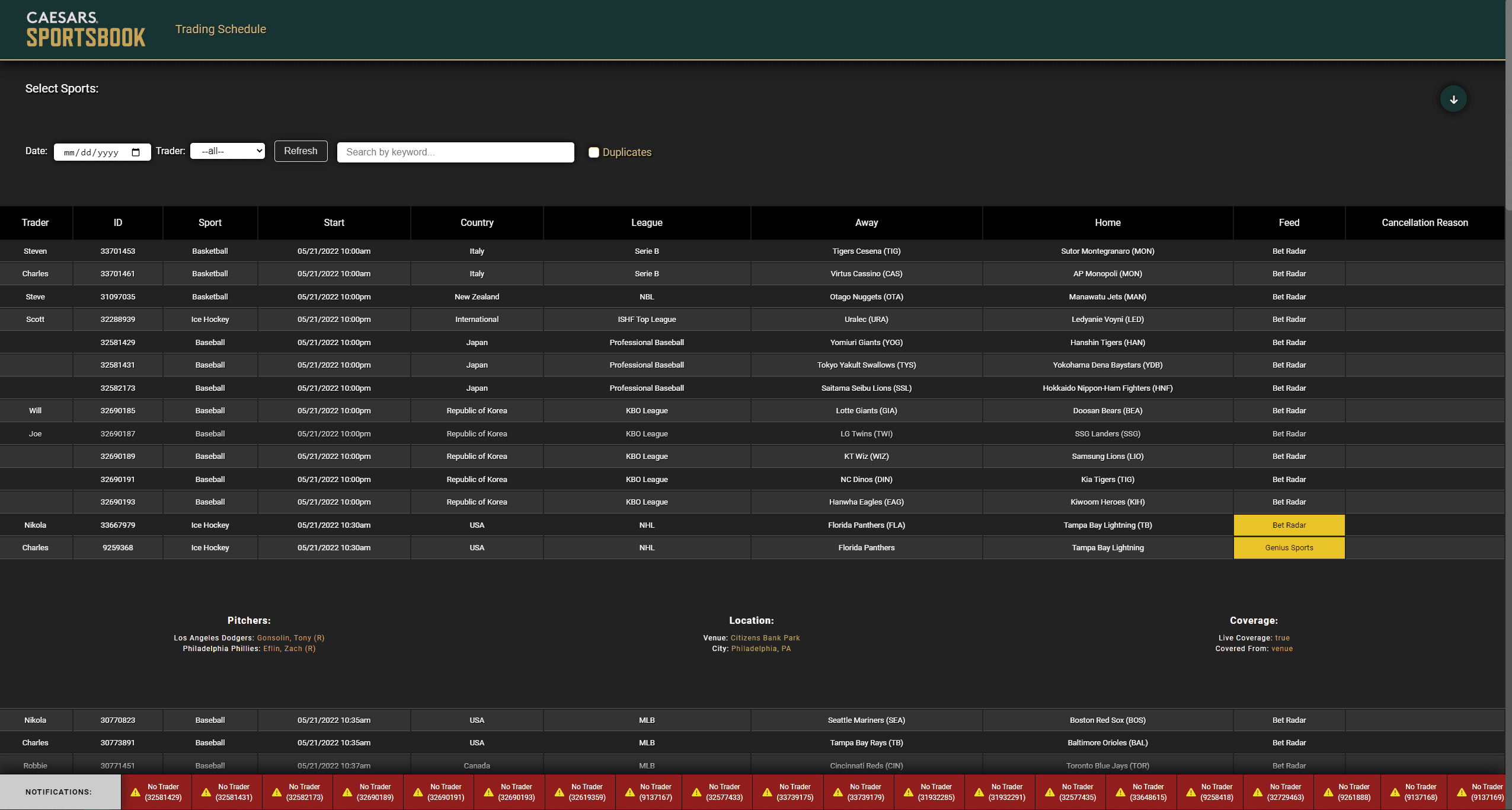This screenshot has height=810, width=1512.
Task: Focus the Search by keyword field
Action: click(x=455, y=152)
